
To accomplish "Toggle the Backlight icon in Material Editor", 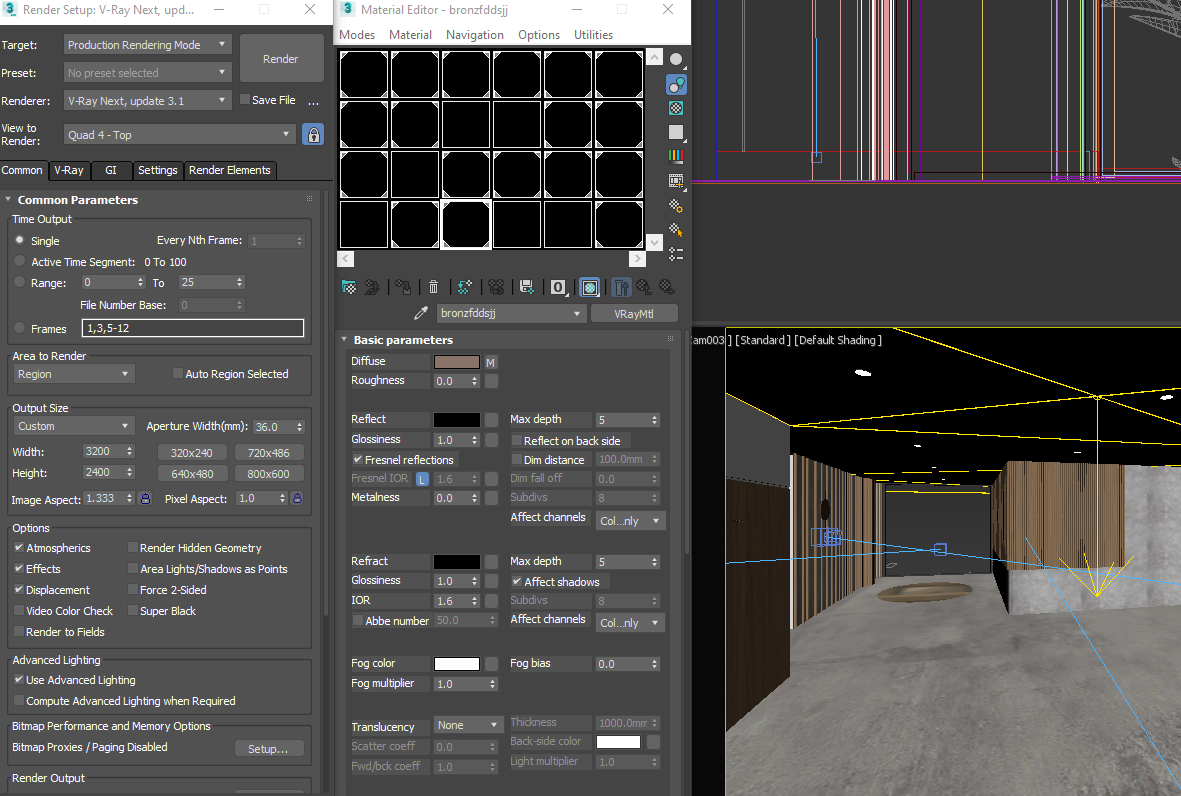I will click(x=676, y=84).
